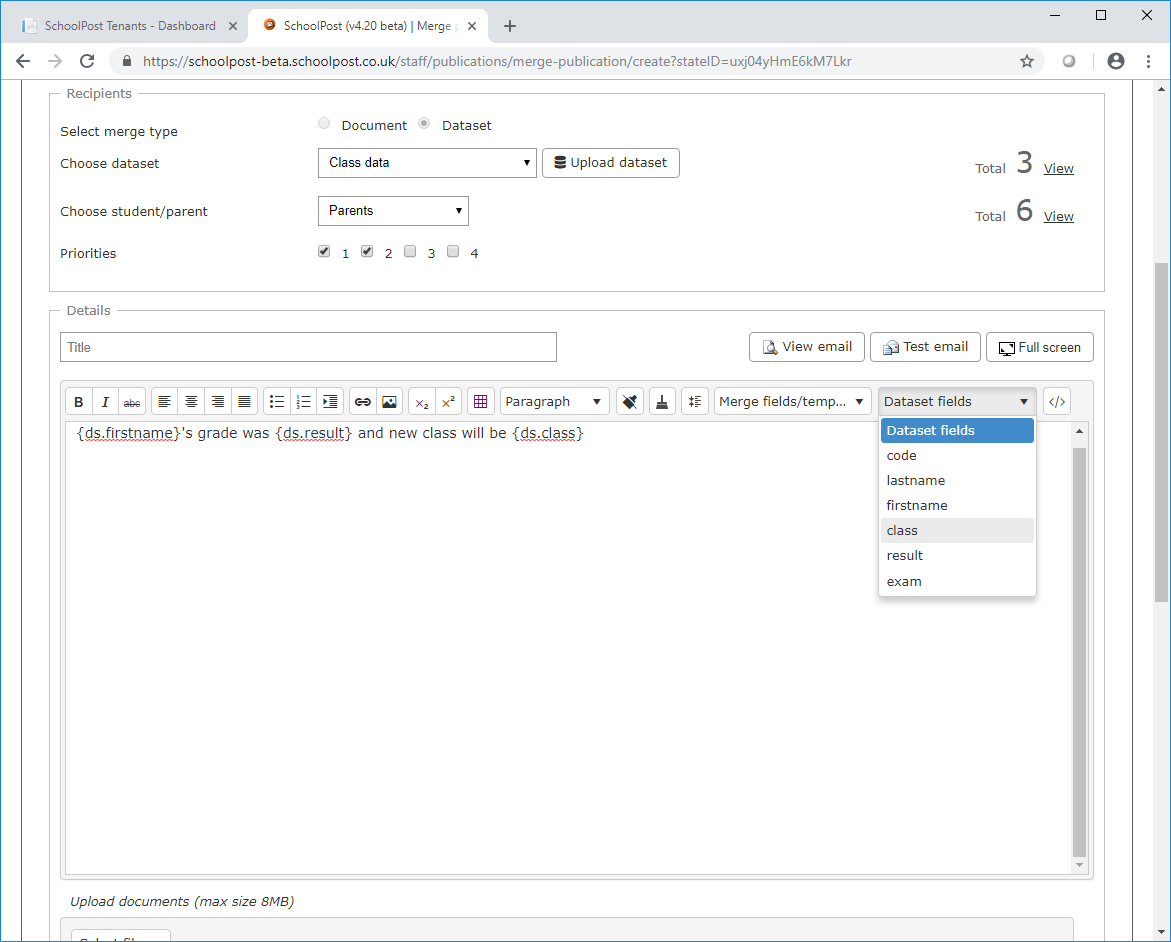Switch to HTML code view
The width and height of the screenshot is (1171, 942).
coord(1056,401)
